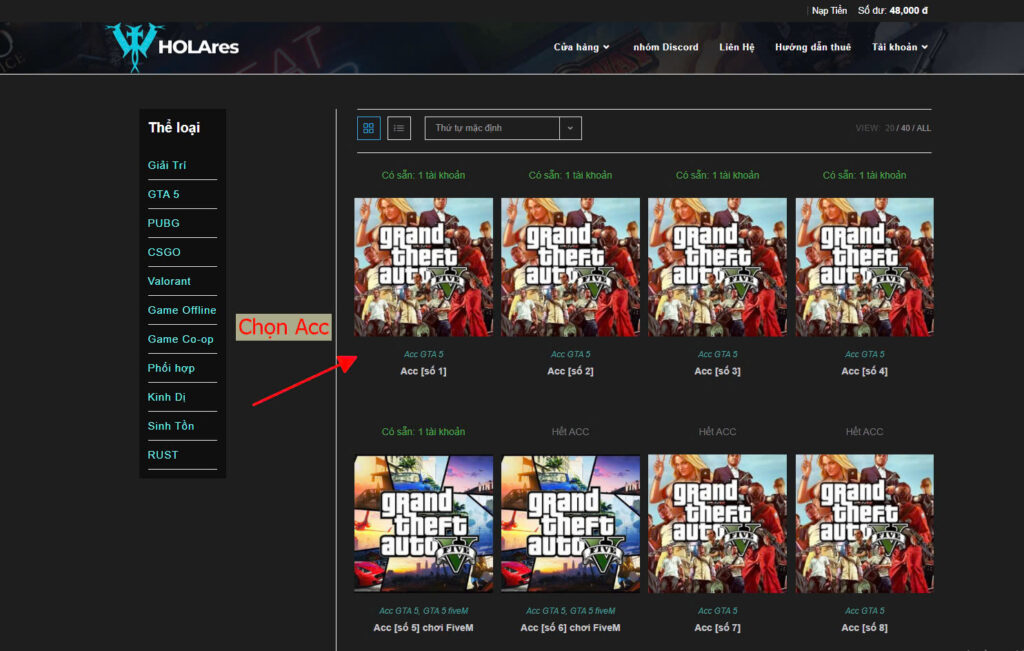This screenshot has height=651, width=1024.
Task: Click Acc GTA 5, GTA 5 fiveM tag above Acc [số 5]
Action: 423,611
